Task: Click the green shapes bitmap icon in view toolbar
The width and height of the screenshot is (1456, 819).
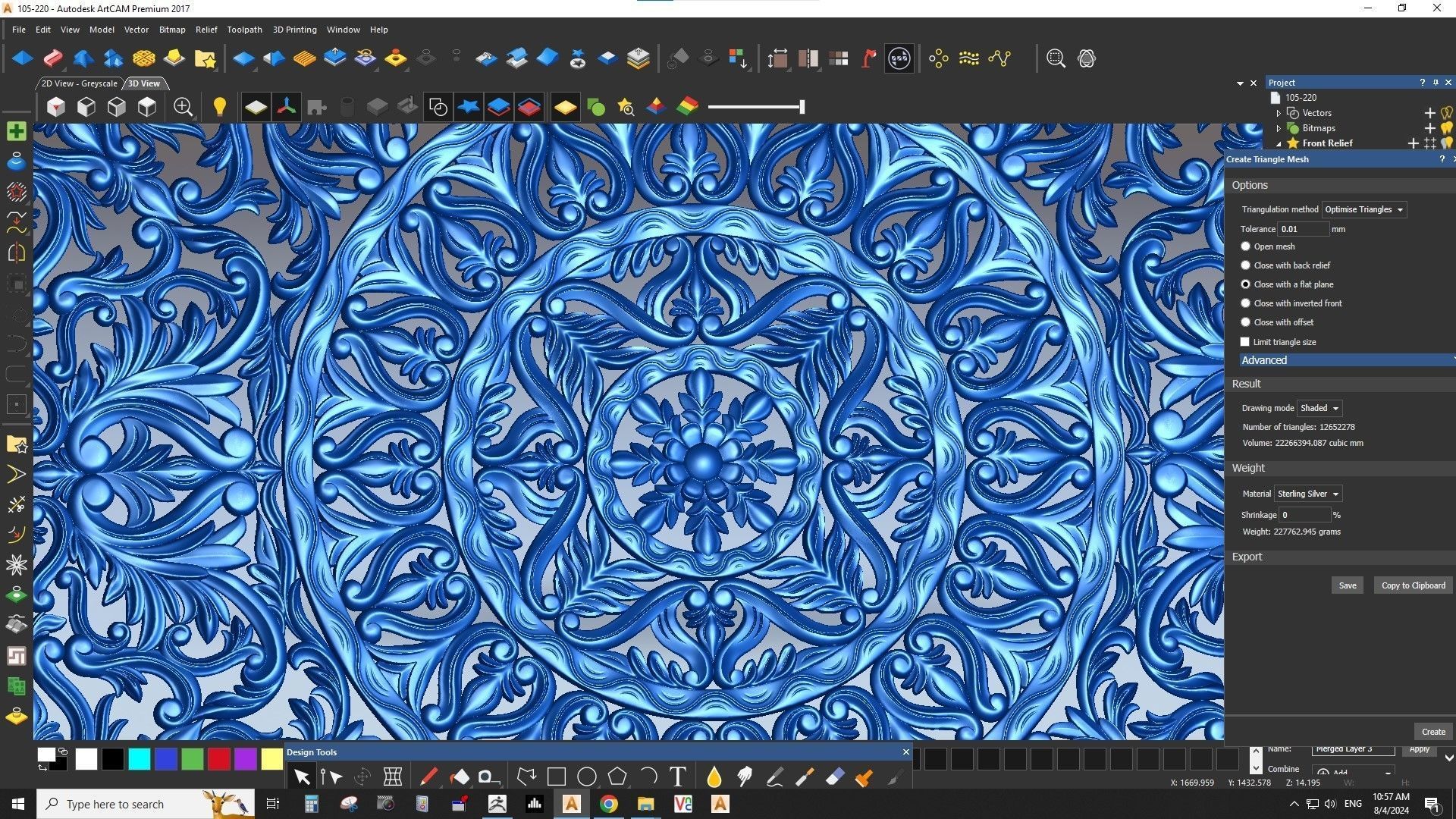Action: [596, 107]
